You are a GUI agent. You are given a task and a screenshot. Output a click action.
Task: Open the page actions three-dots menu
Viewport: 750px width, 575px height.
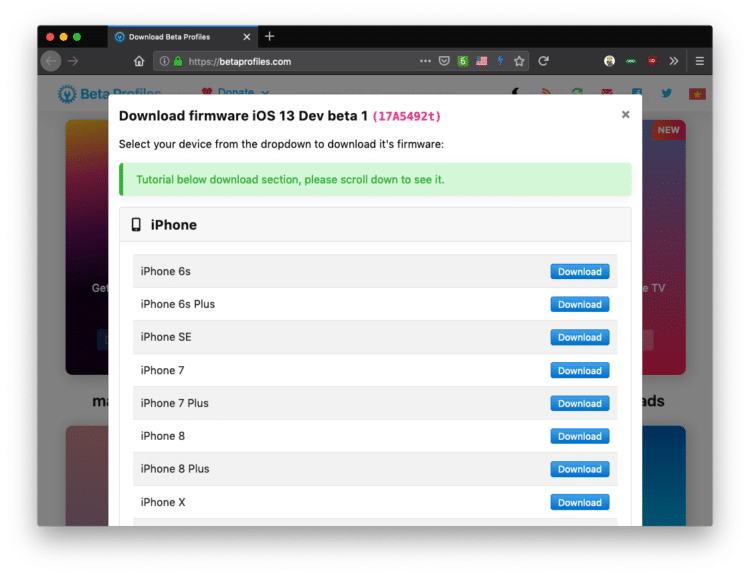425,61
